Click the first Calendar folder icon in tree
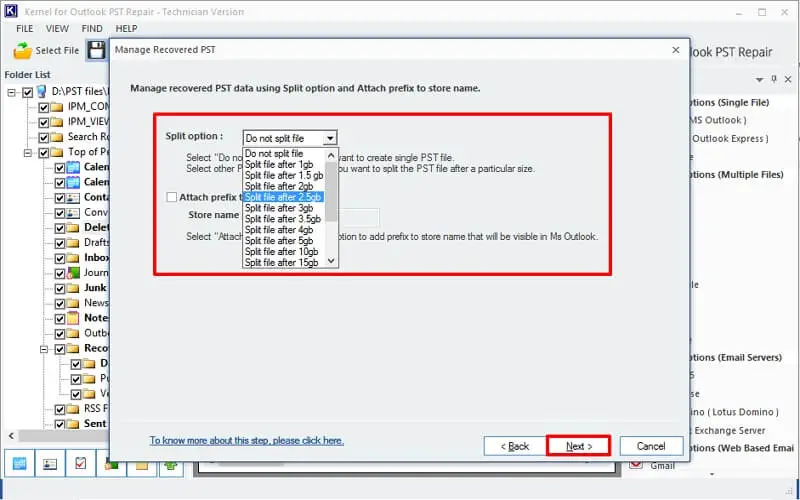The height and width of the screenshot is (500, 800). pyautogui.click(x=73, y=167)
